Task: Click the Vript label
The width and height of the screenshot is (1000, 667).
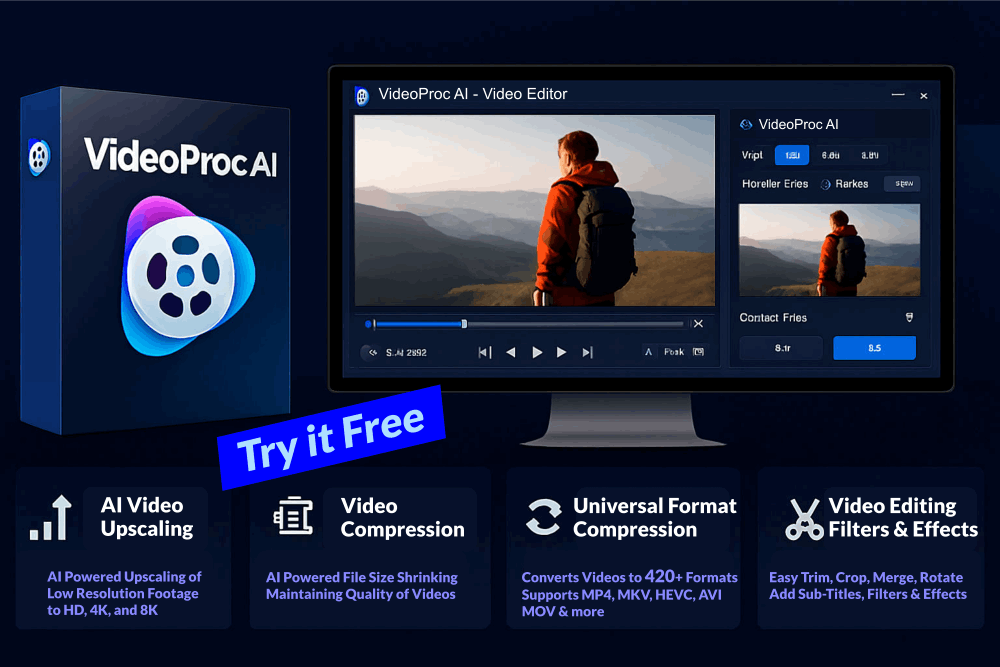Action: coord(752,155)
